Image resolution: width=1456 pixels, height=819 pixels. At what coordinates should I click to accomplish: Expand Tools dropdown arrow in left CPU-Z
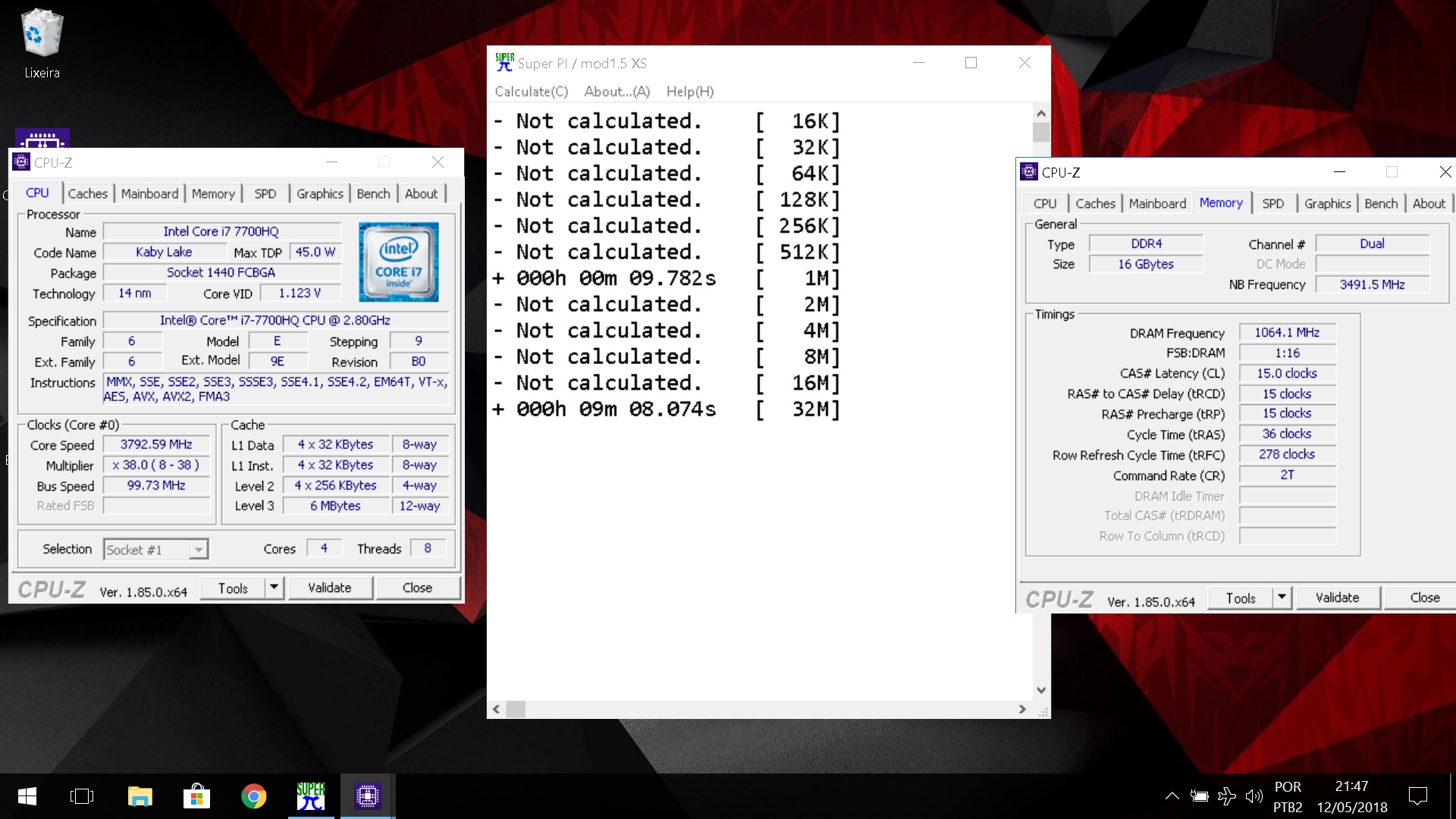(274, 588)
